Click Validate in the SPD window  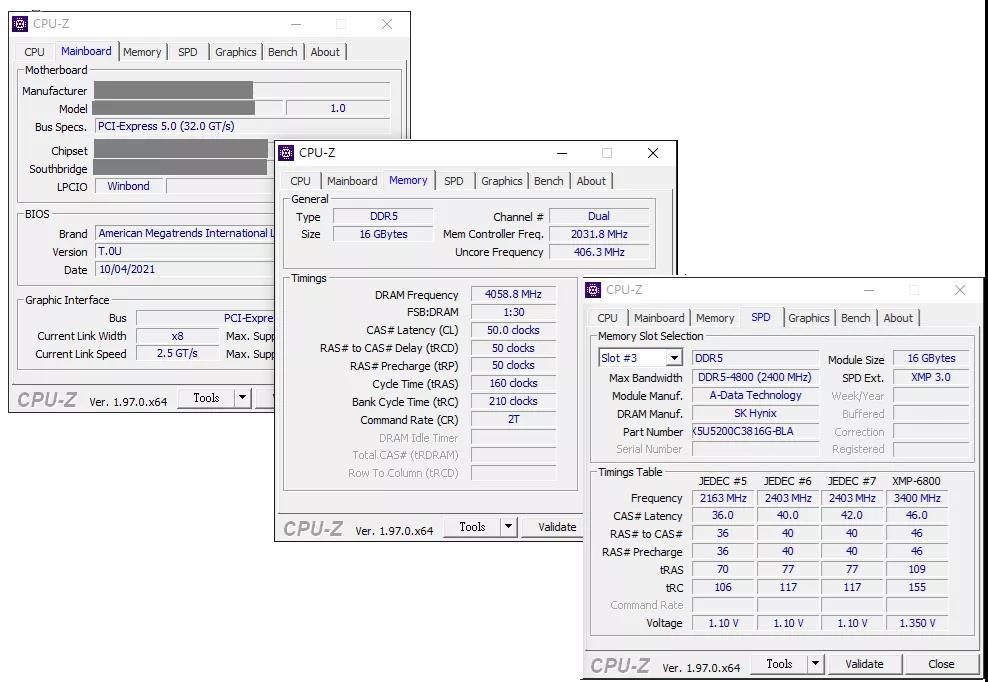coord(864,664)
